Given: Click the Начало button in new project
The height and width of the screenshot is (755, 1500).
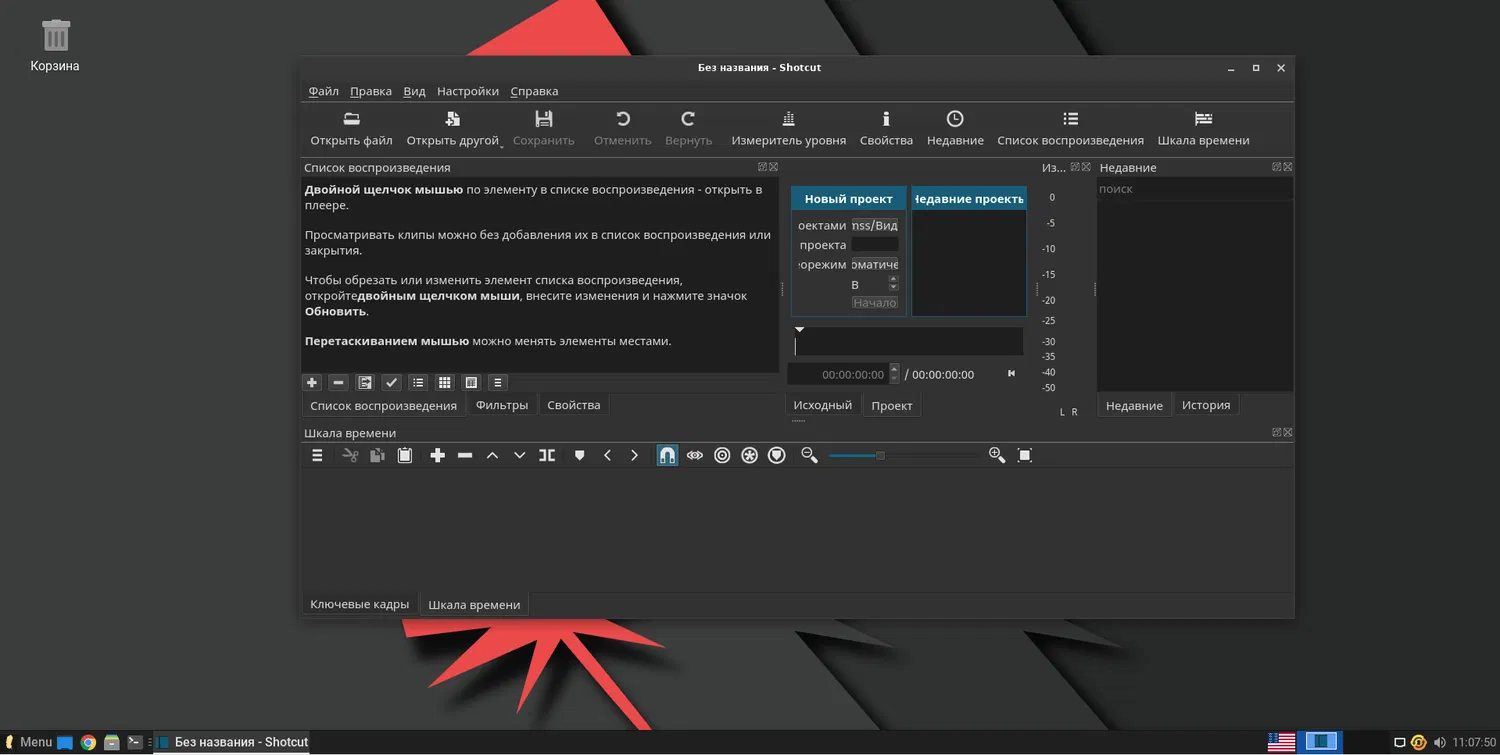Looking at the screenshot, I should [875, 302].
